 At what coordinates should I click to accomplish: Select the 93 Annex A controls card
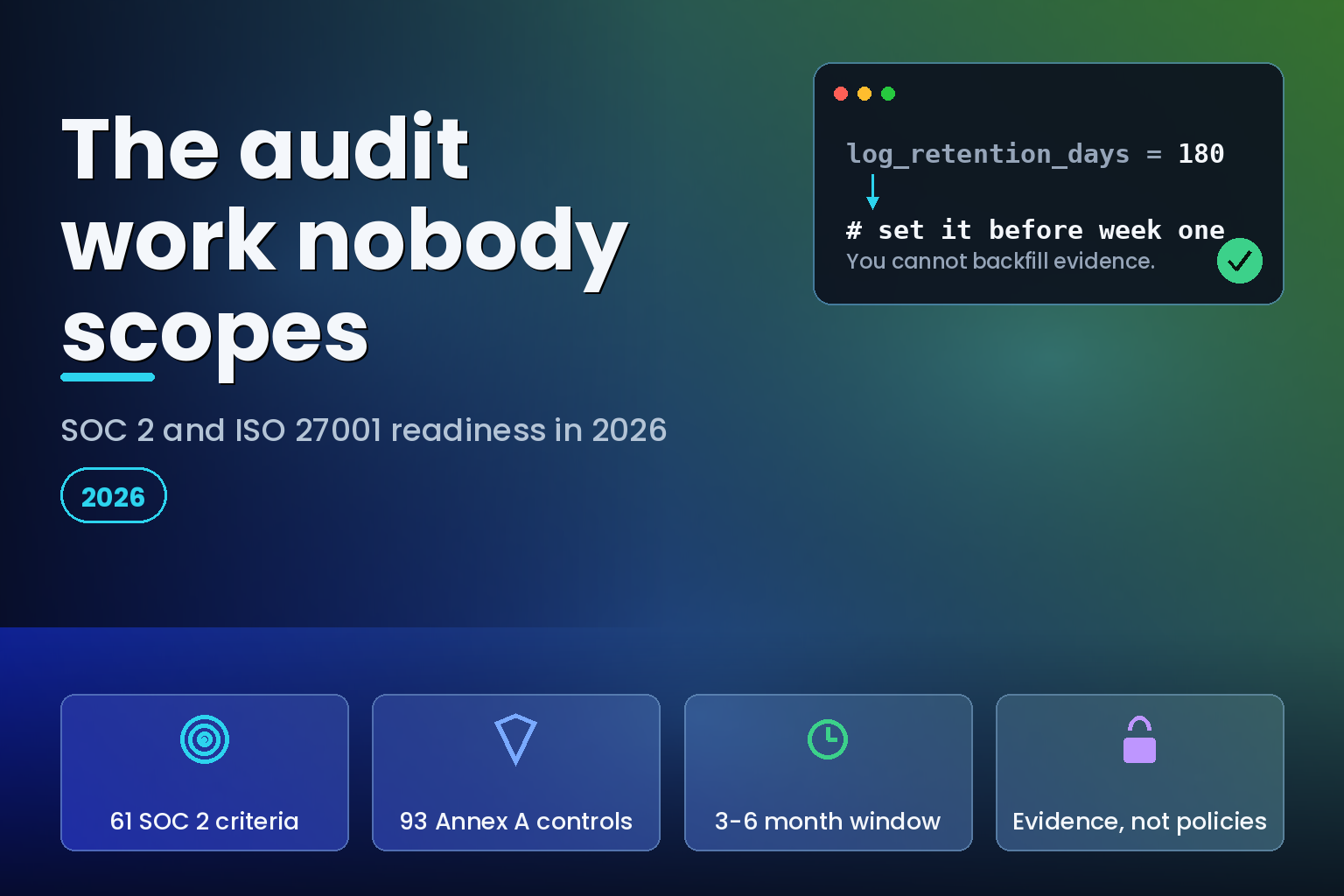tap(516, 773)
